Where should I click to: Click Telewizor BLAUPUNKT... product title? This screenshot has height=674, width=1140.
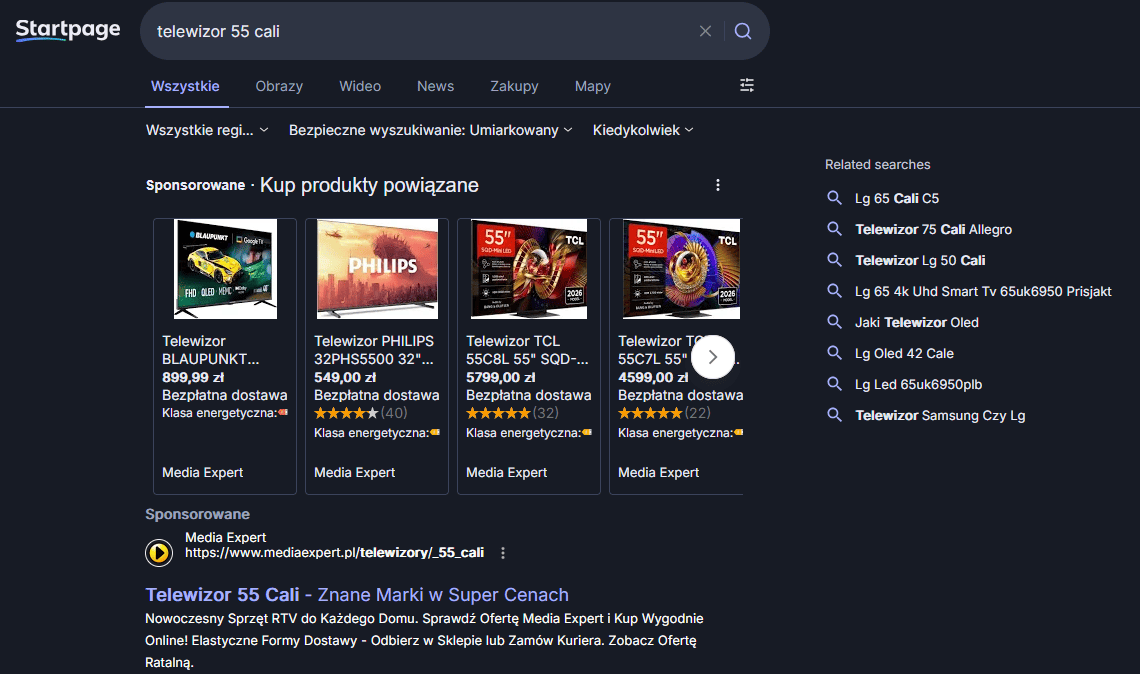tap(210, 350)
